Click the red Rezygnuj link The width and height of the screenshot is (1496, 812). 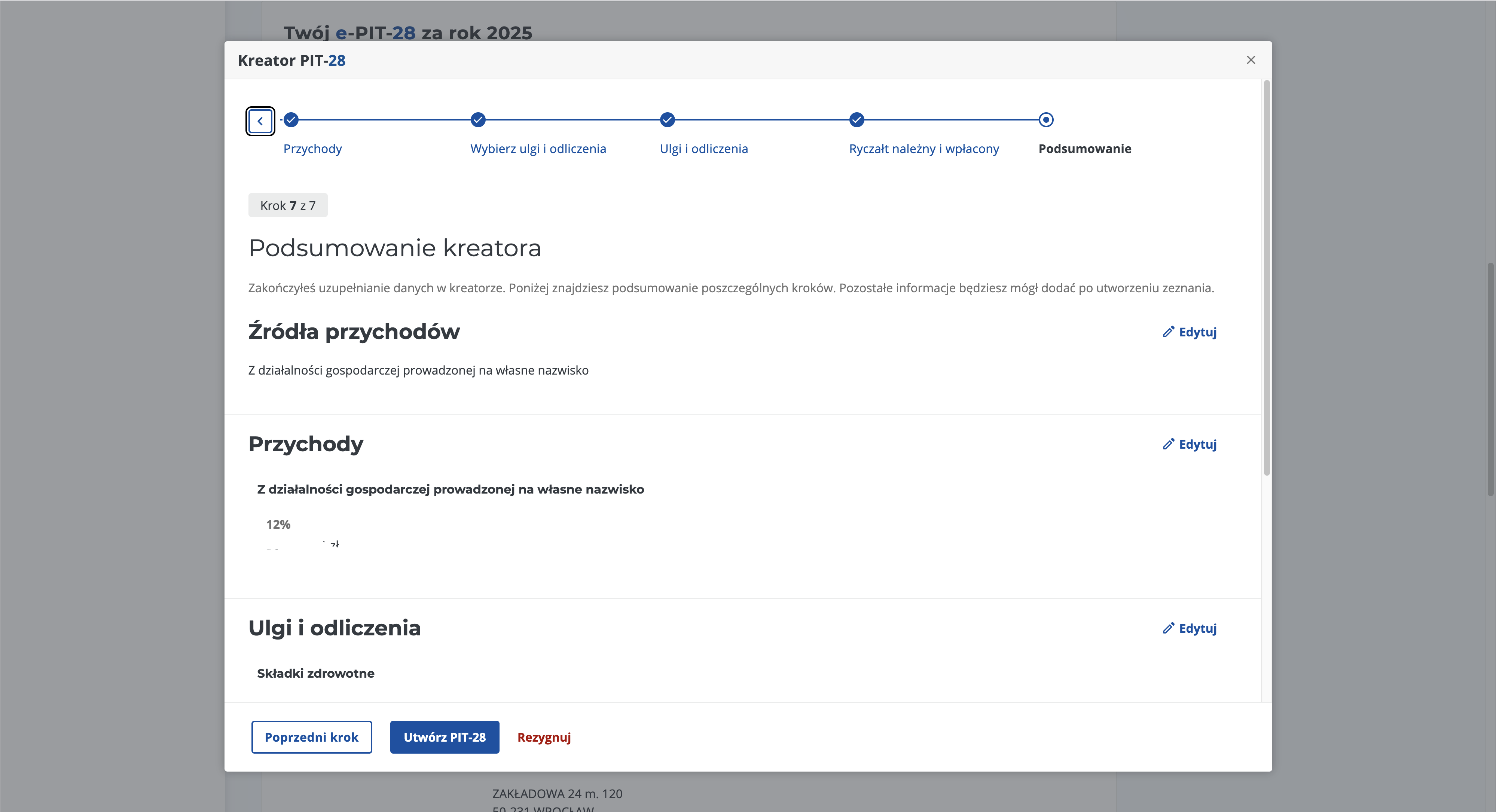coord(544,737)
